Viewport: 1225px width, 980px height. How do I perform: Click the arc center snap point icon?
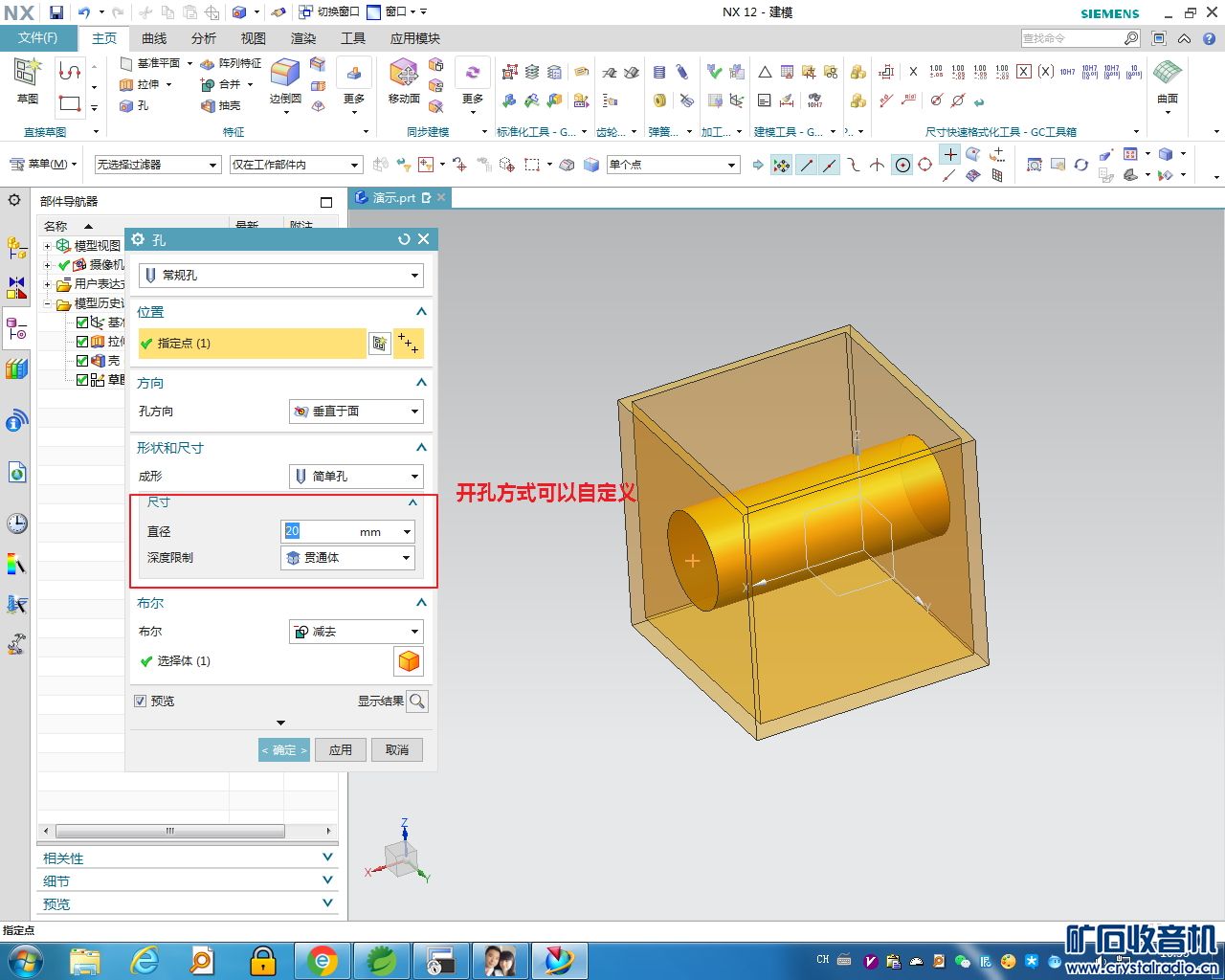tap(902, 165)
